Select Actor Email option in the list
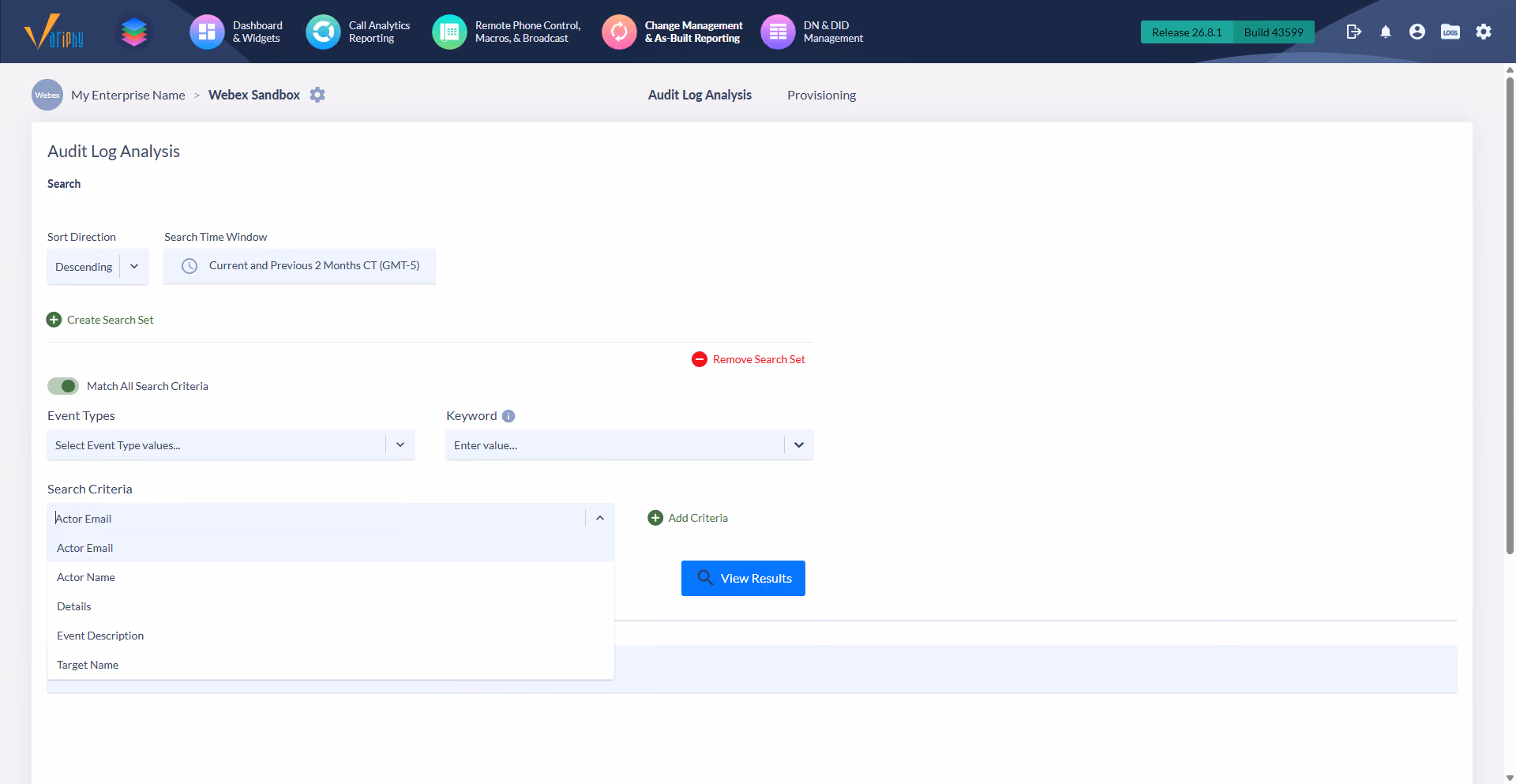1516x784 pixels. coord(331,548)
